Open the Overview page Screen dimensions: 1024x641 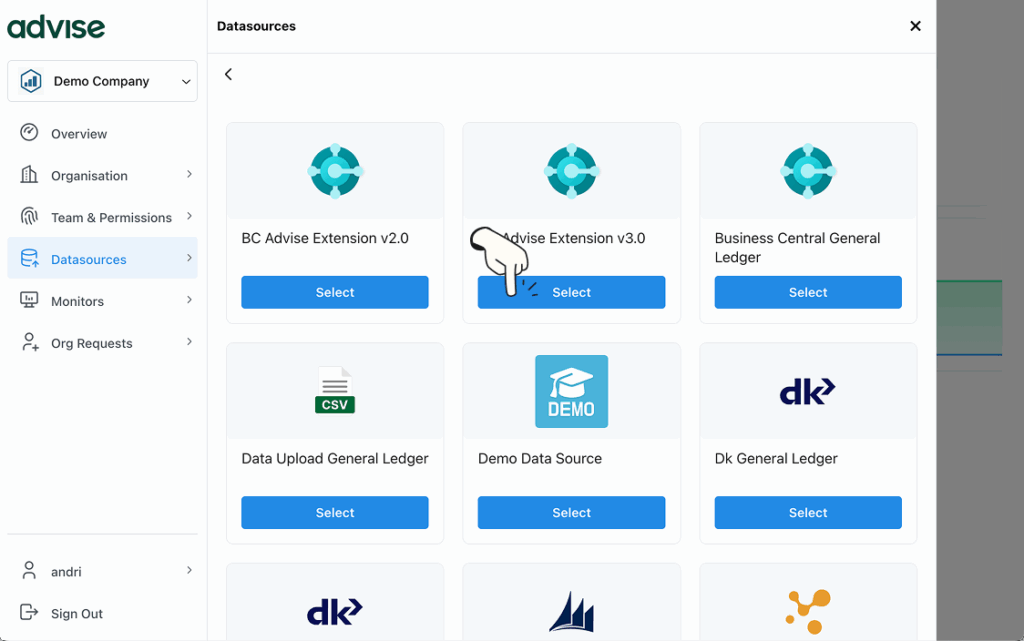(79, 134)
